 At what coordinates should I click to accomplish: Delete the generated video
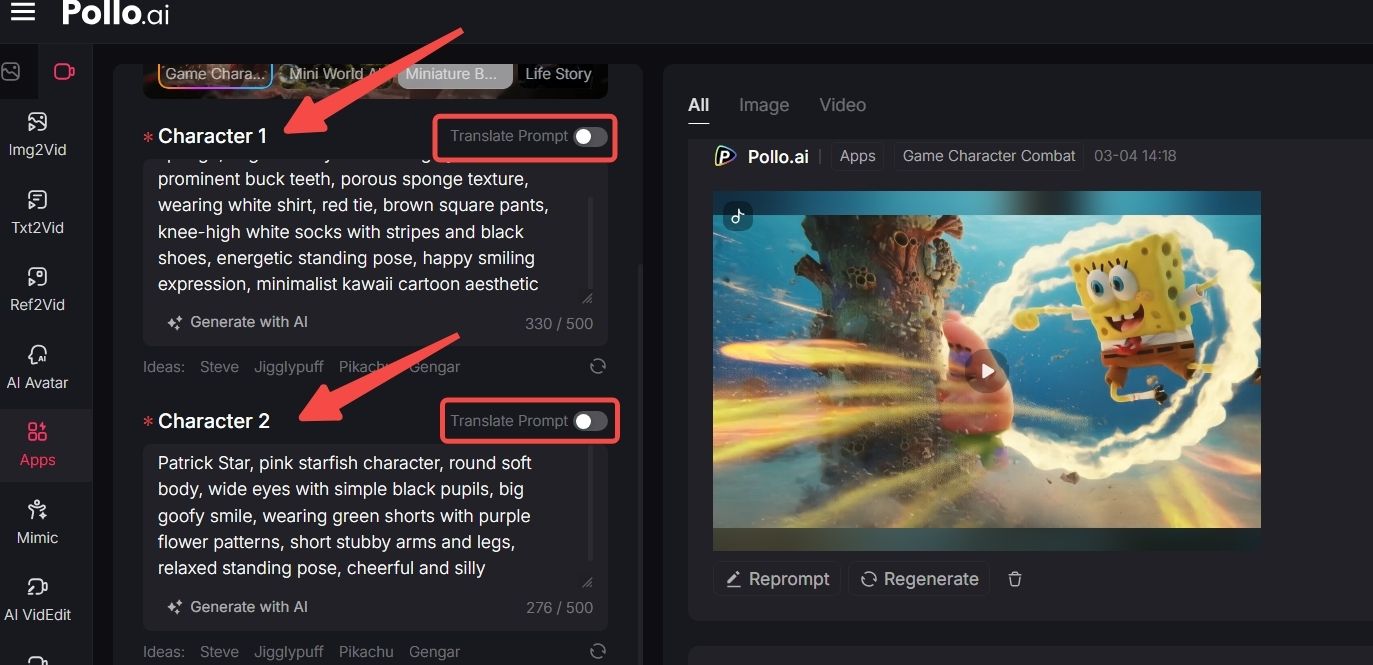pyautogui.click(x=1015, y=579)
